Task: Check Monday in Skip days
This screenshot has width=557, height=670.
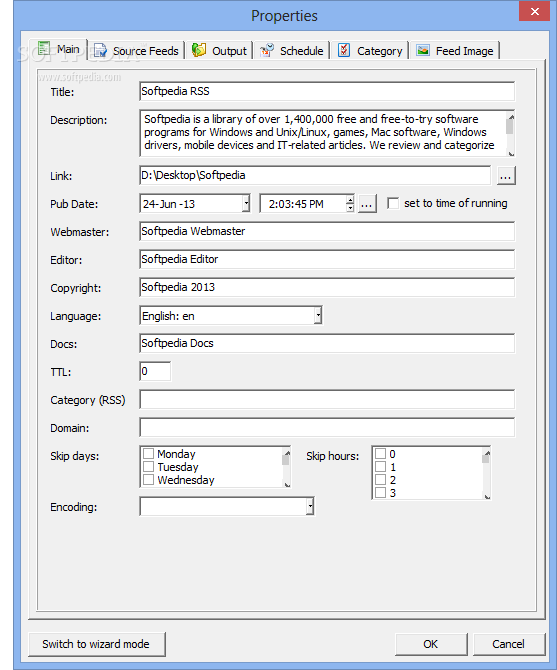Action: (x=148, y=453)
